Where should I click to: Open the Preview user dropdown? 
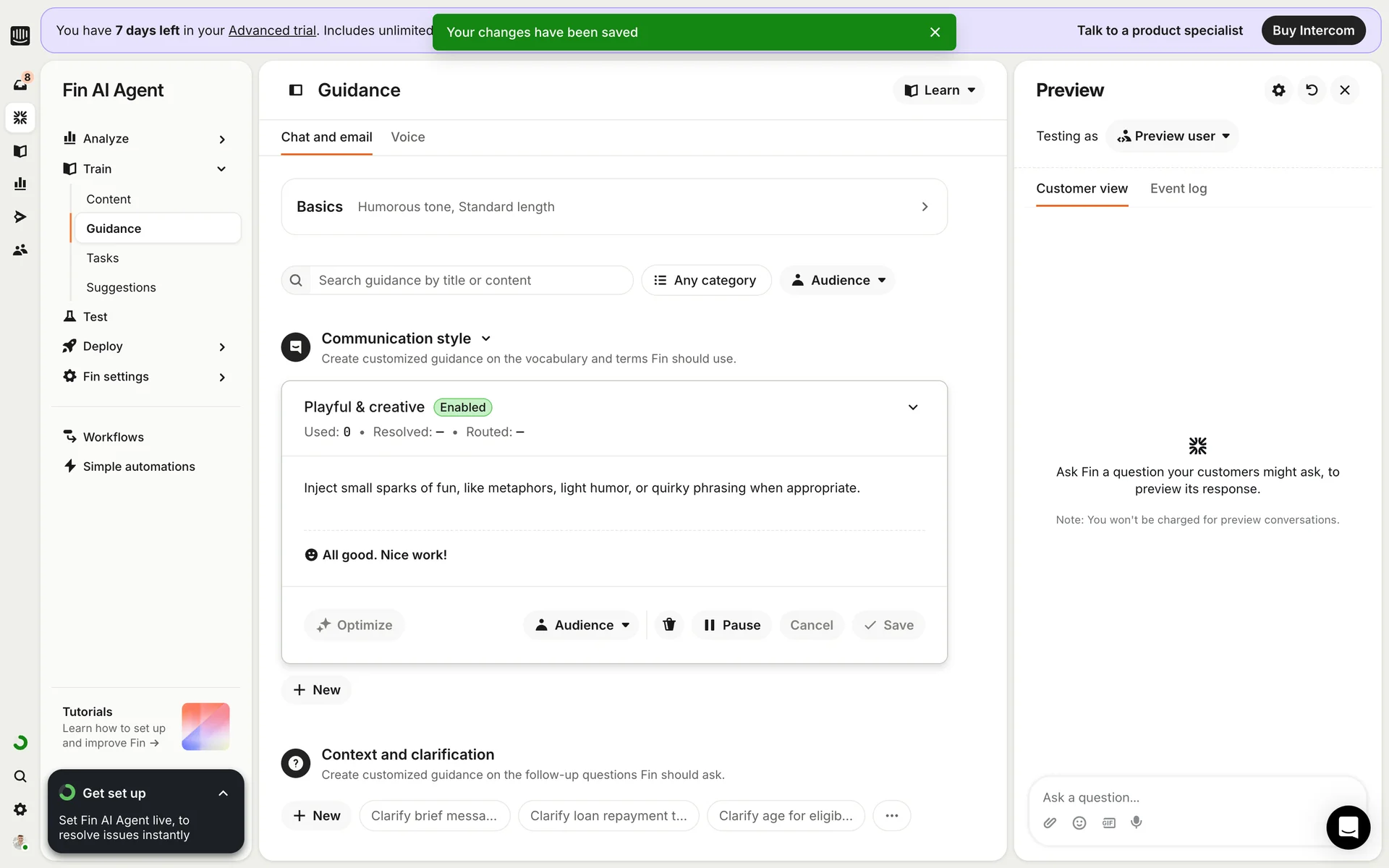pyautogui.click(x=1172, y=136)
